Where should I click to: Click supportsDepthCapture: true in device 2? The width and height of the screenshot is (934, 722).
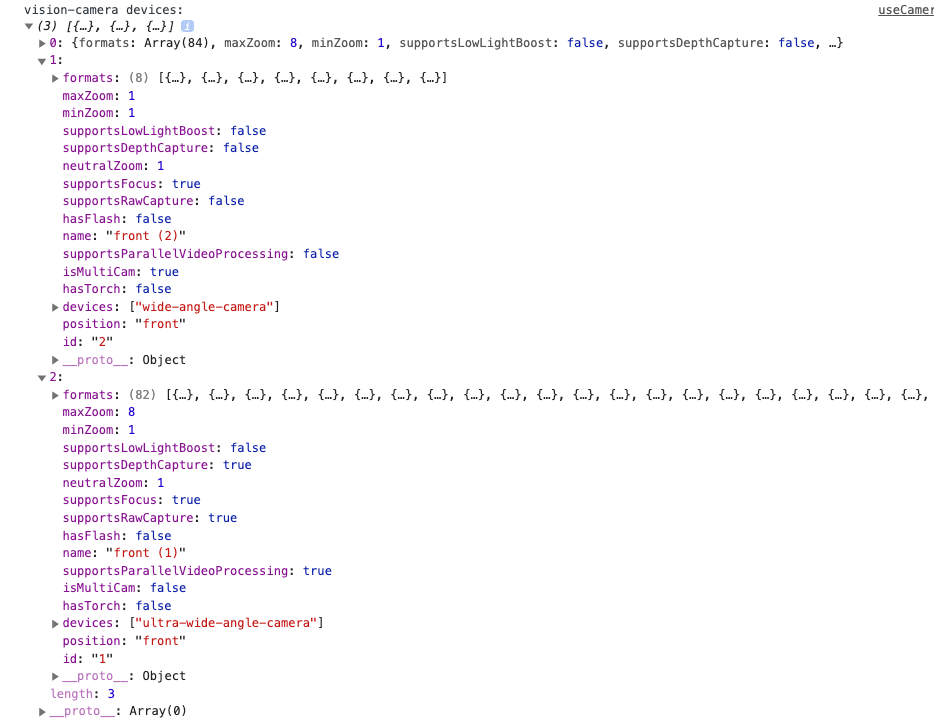[x=157, y=465]
